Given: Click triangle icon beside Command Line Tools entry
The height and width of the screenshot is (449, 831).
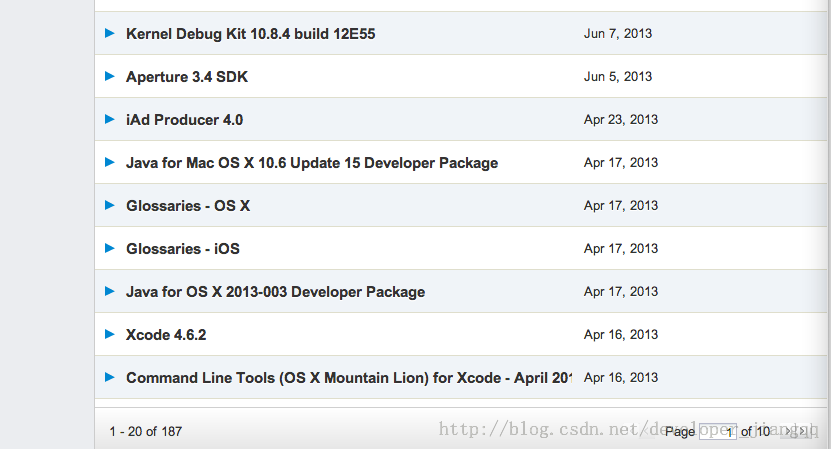Looking at the screenshot, I should pyautogui.click(x=110, y=377).
